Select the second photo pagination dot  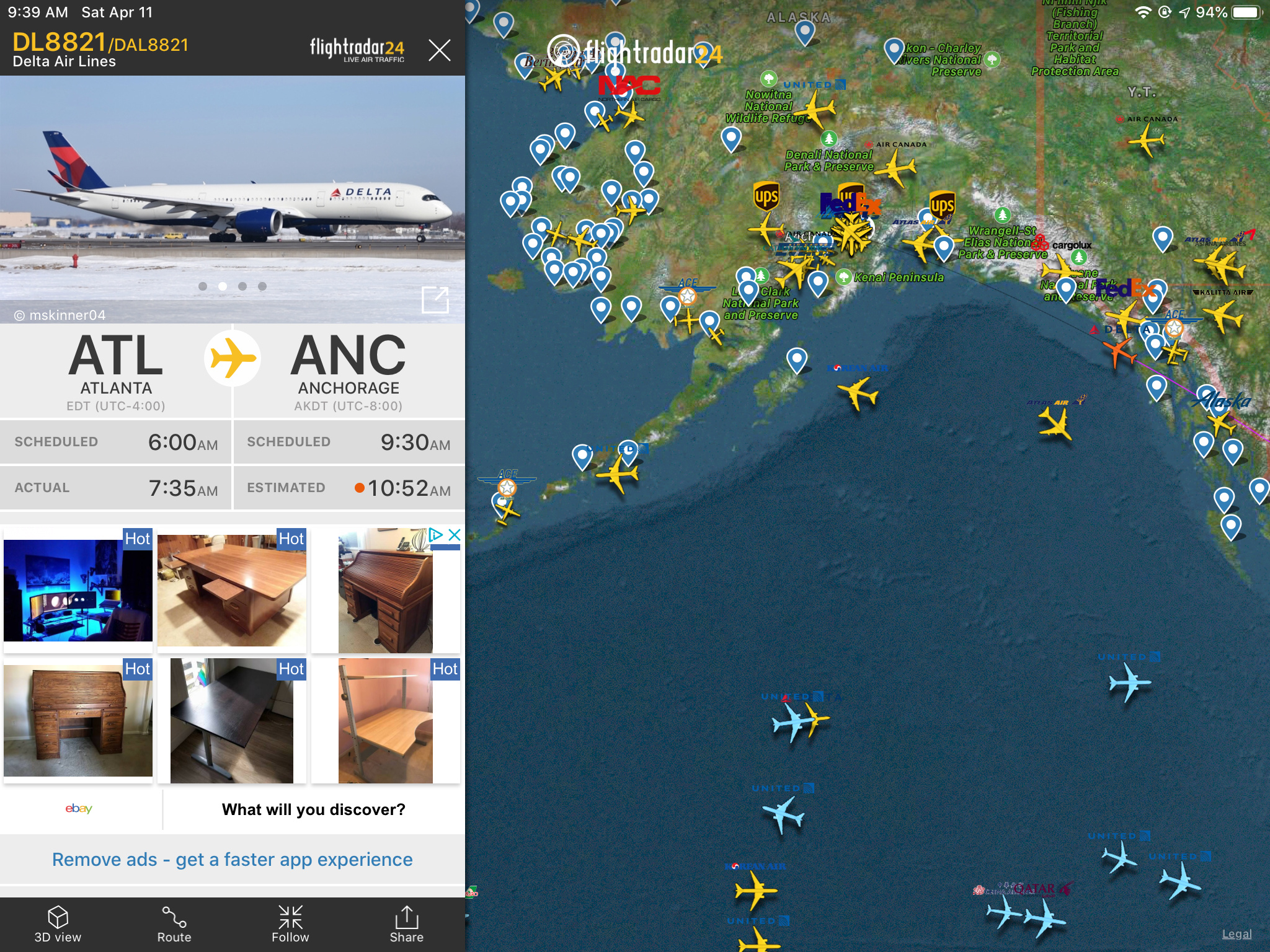tap(223, 286)
